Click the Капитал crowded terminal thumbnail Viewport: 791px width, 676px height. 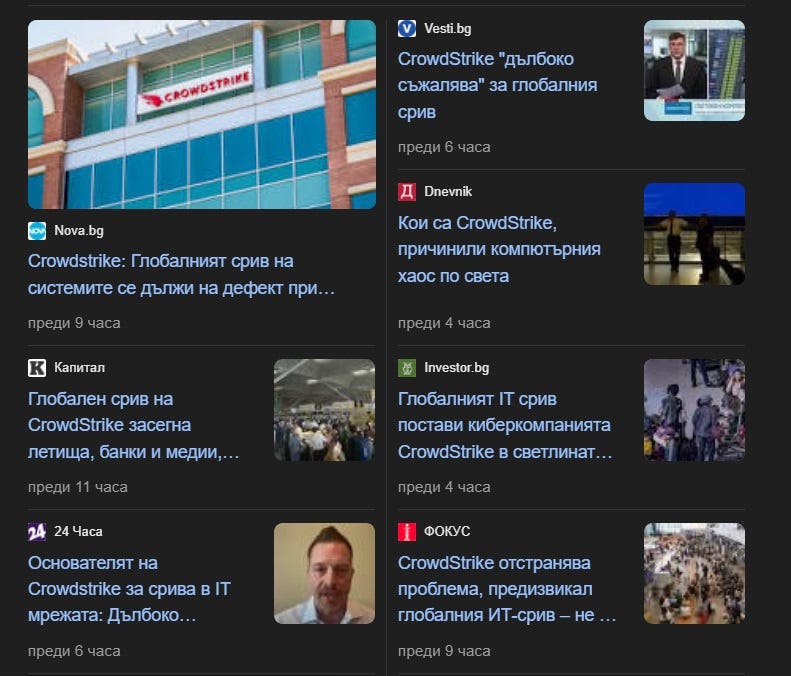(324, 410)
